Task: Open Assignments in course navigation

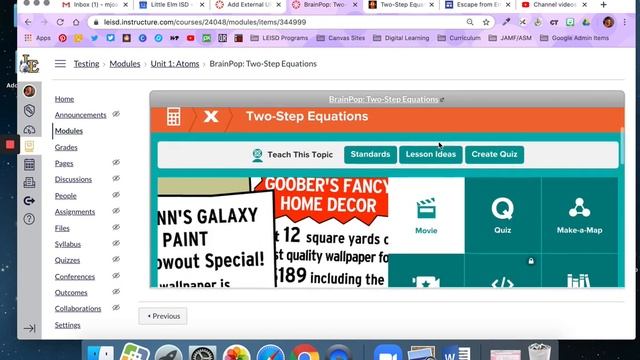Action: pos(75,211)
